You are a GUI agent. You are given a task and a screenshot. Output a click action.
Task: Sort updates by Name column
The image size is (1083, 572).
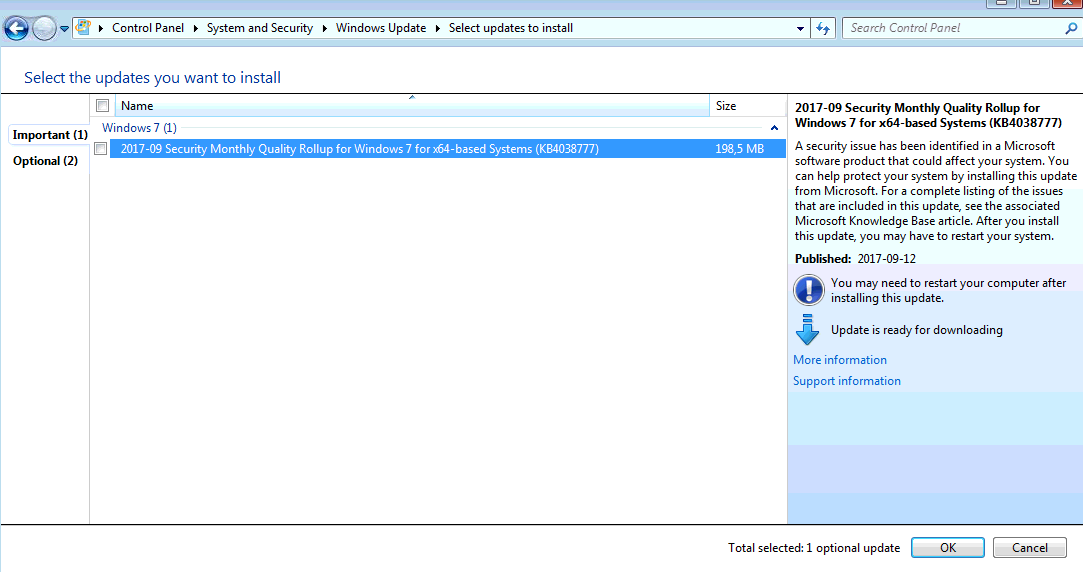(x=412, y=106)
